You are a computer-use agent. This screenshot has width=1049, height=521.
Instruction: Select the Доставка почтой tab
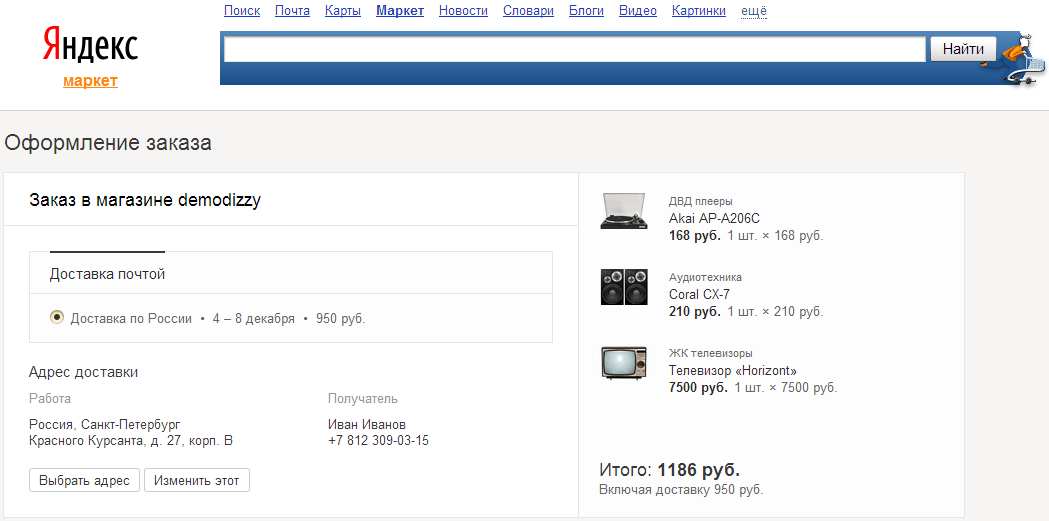[x=107, y=274]
